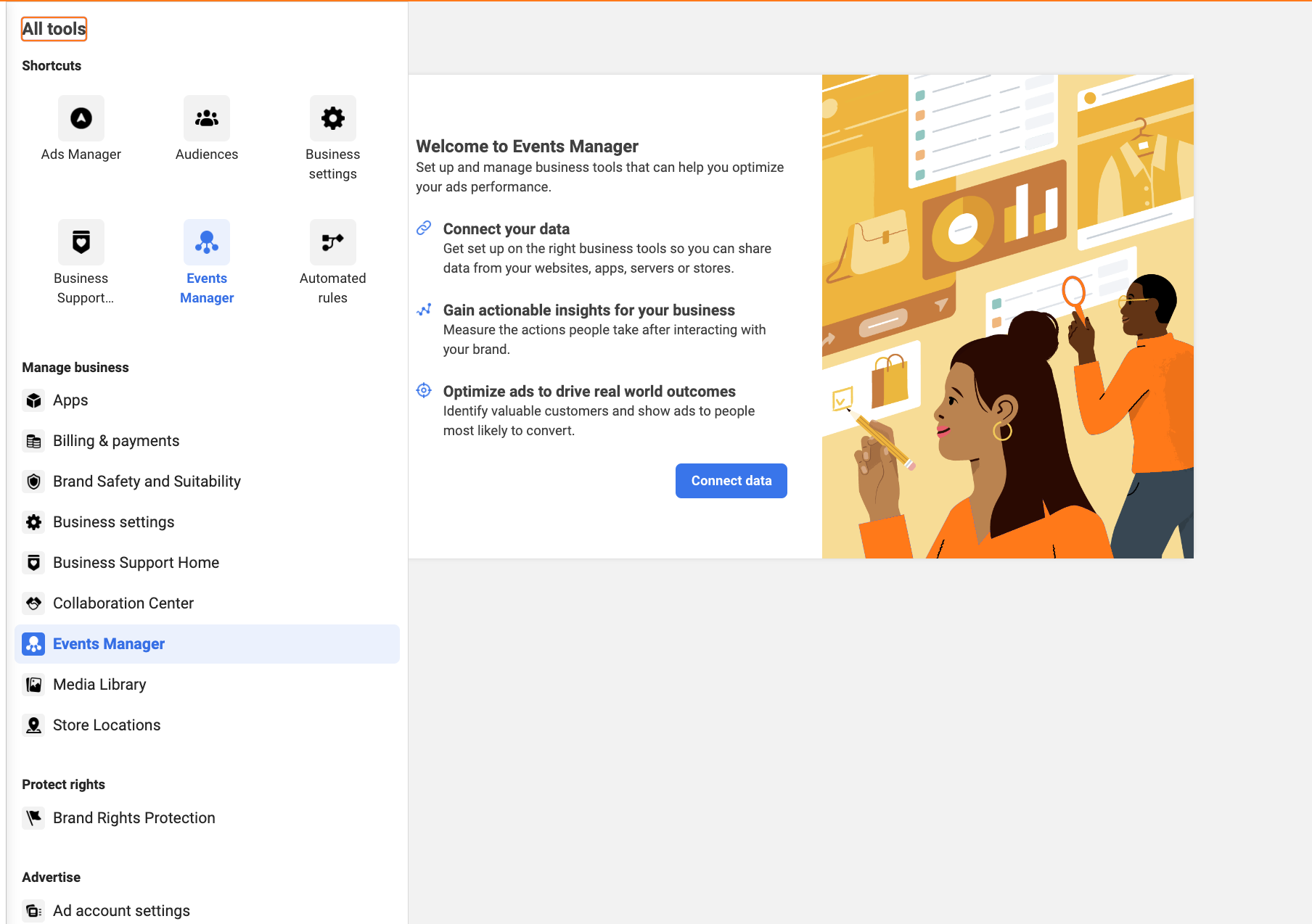Select Business settings in the Manage business list

click(x=207, y=522)
